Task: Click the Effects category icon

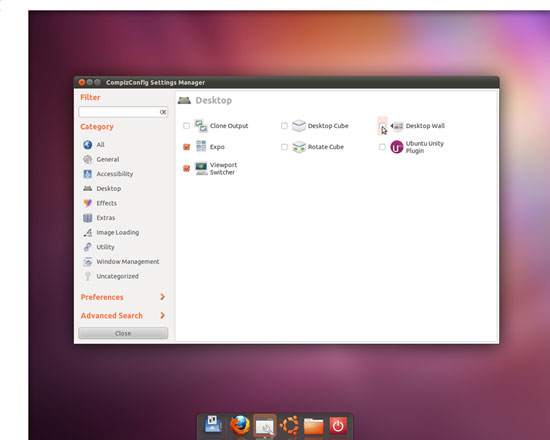Action: click(88, 203)
